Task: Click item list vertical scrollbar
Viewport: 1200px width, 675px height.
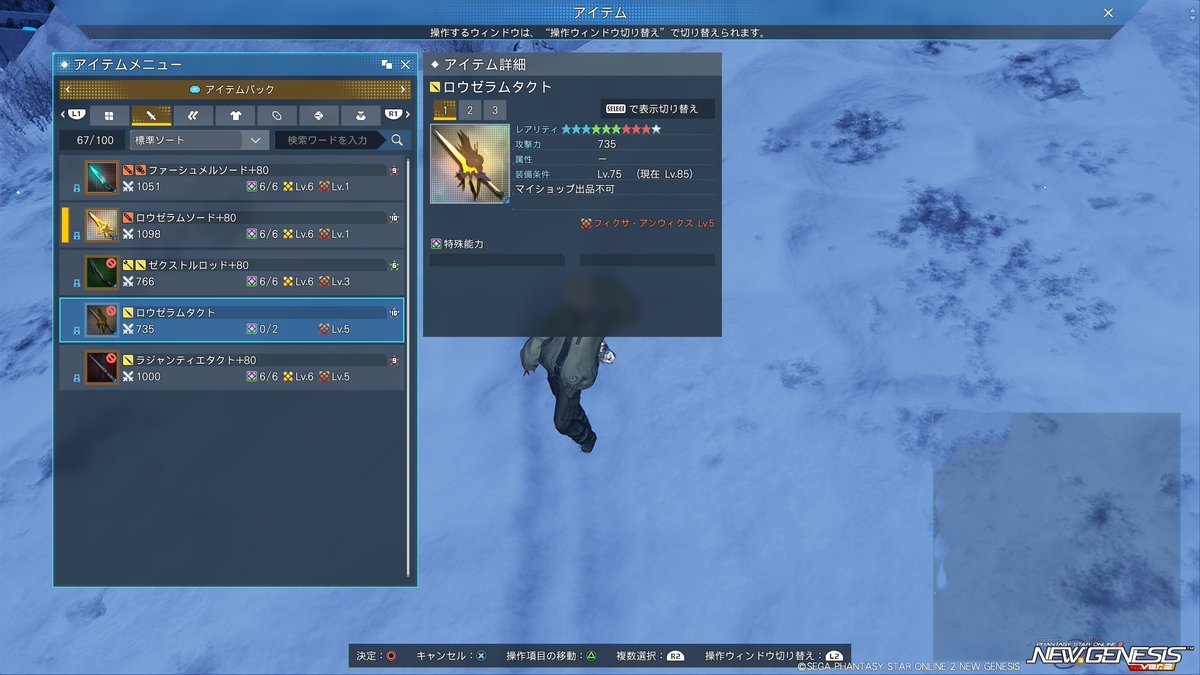Action: [408, 366]
